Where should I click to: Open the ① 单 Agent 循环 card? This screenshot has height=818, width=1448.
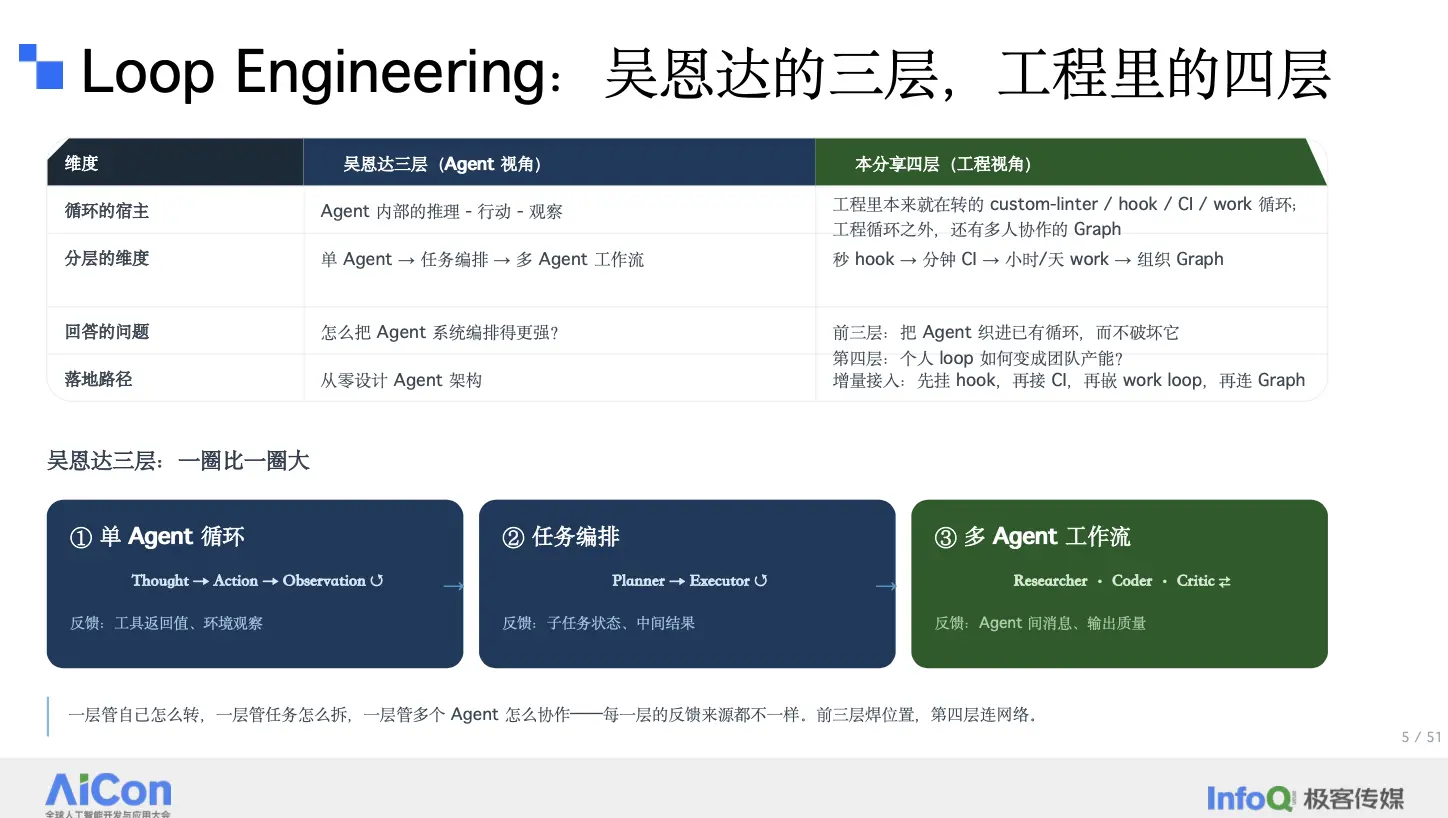(x=255, y=584)
